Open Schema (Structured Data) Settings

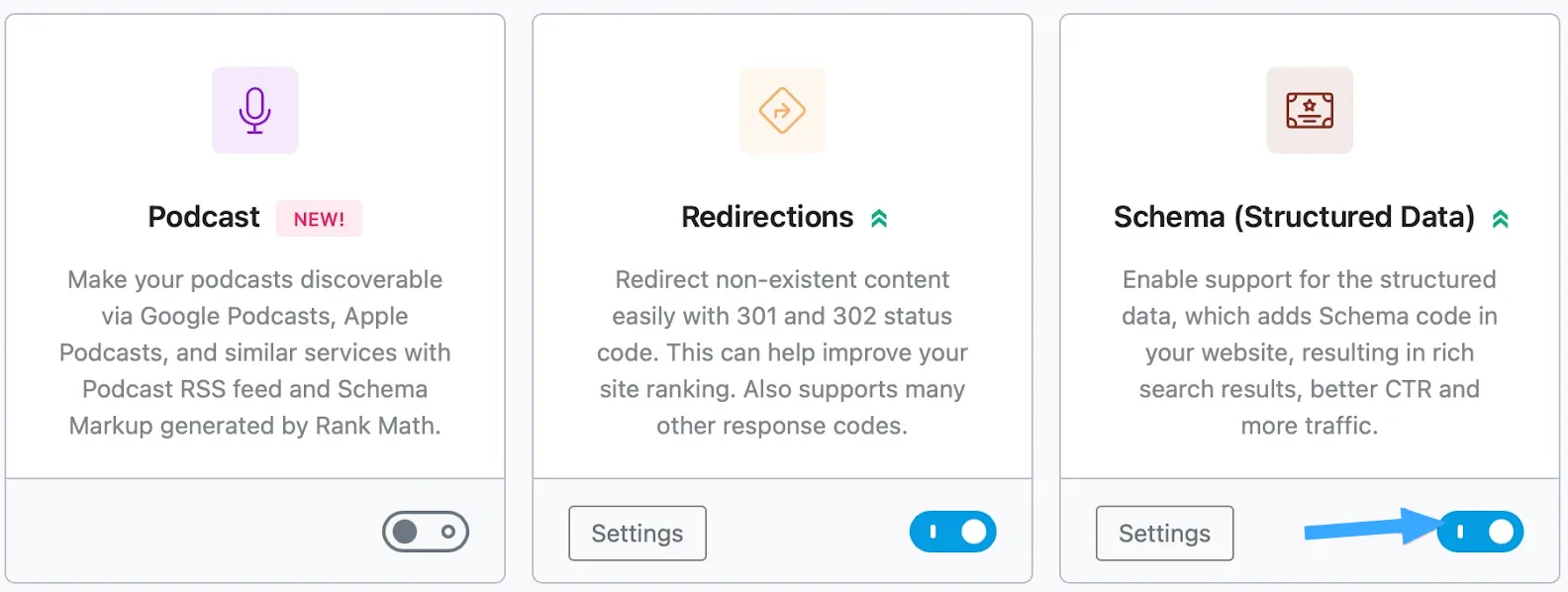(1165, 534)
